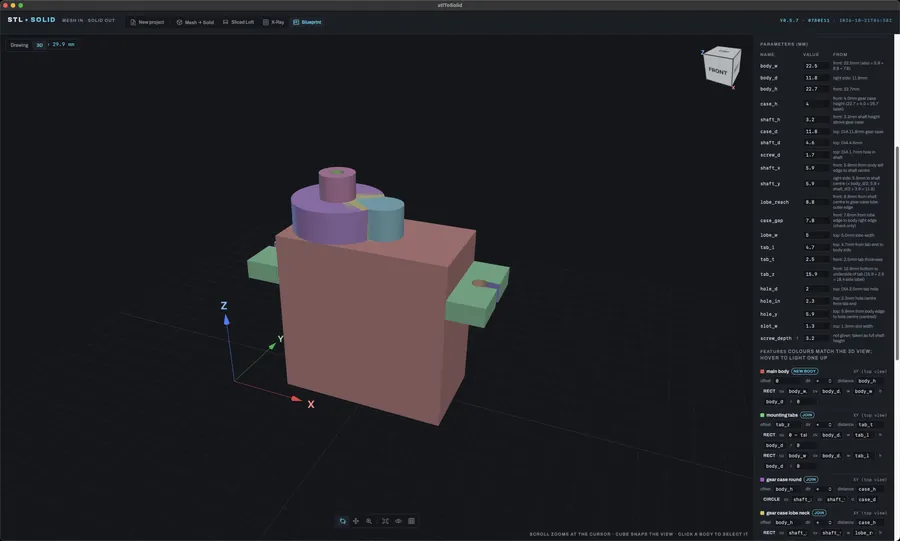Image resolution: width=900 pixels, height=541 pixels.
Task: Edit the tab_t value 2.5 in parameters
Action: pos(815,259)
